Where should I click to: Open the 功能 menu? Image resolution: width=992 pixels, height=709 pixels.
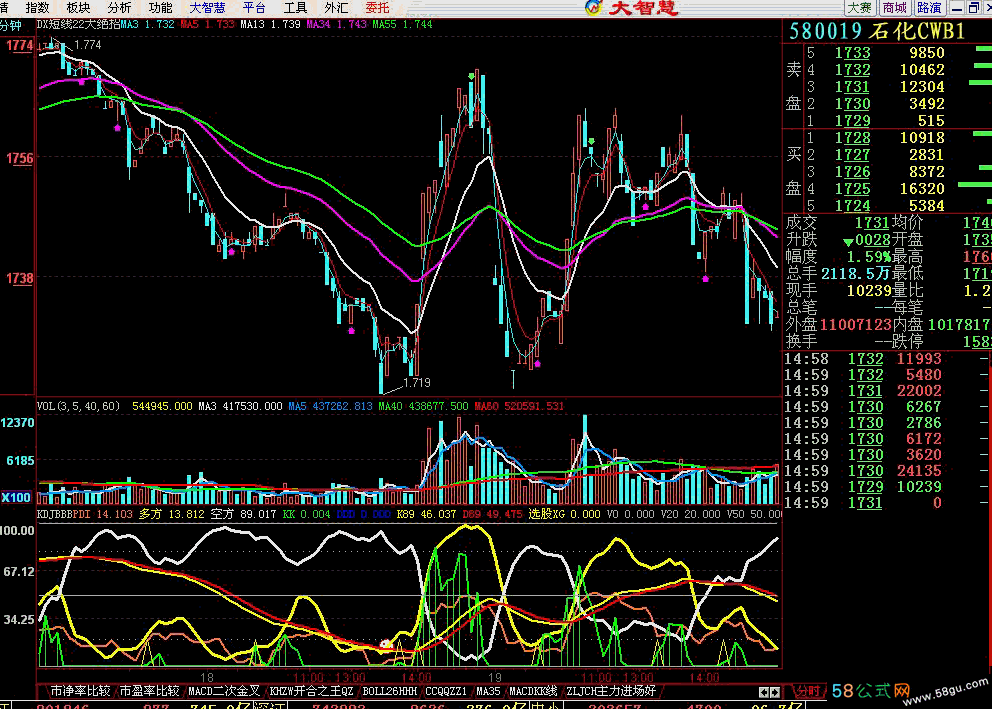(161, 8)
